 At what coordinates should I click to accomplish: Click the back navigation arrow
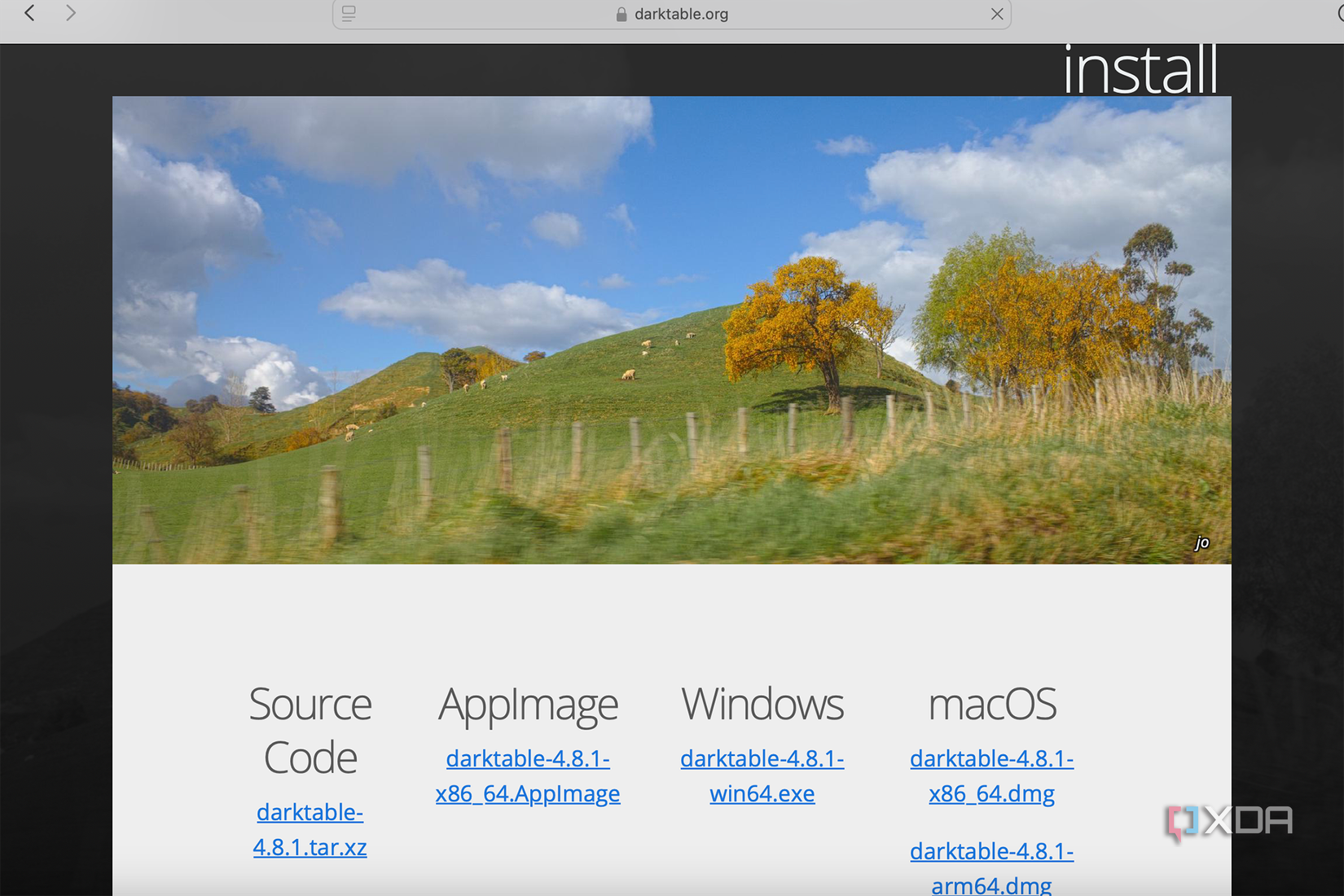pyautogui.click(x=29, y=13)
